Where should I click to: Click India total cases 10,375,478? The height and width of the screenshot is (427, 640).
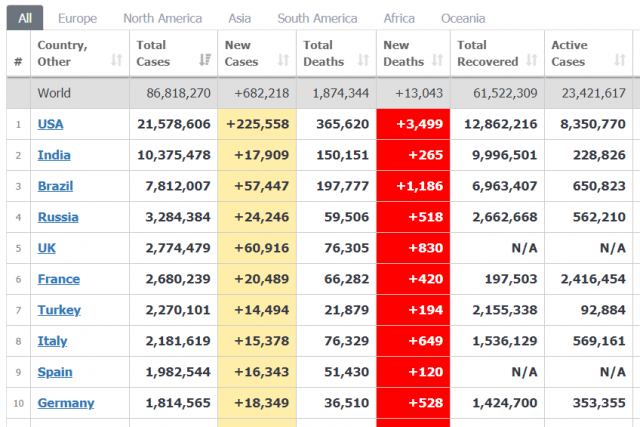(174, 155)
